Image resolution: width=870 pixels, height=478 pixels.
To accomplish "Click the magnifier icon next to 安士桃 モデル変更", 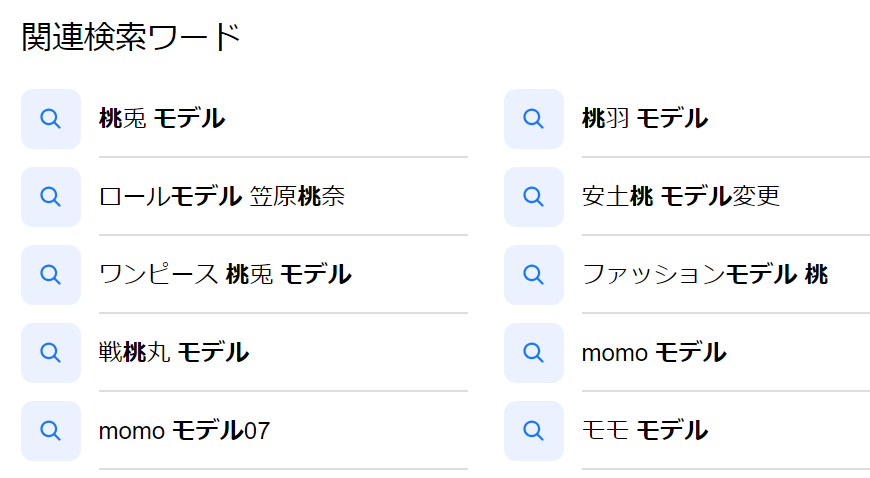I will (534, 197).
